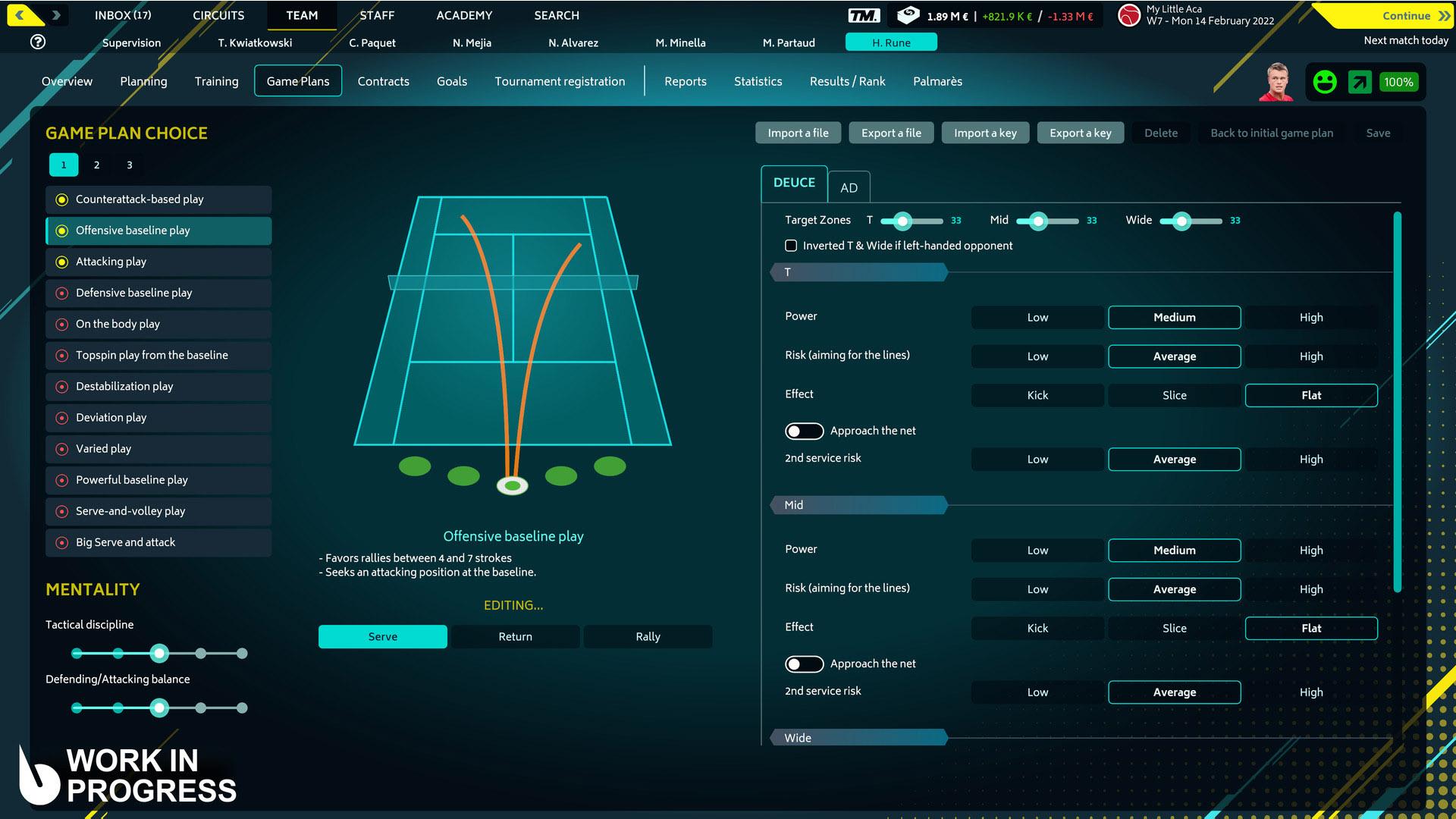Click the forward arrow navigation icon
Screen dimensions: 1456x819
click(56, 15)
